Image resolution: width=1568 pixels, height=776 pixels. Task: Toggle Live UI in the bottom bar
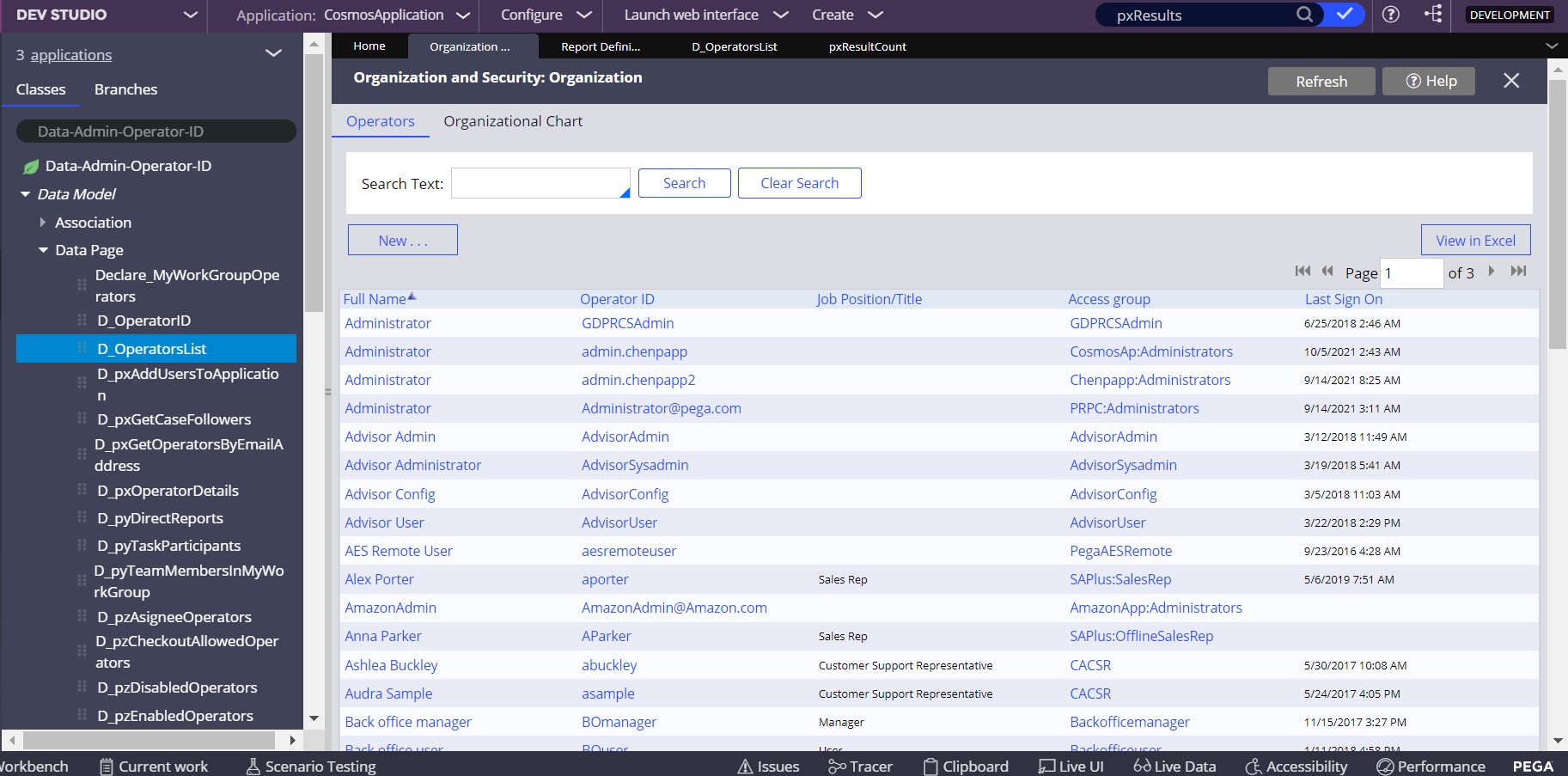click(x=1071, y=766)
